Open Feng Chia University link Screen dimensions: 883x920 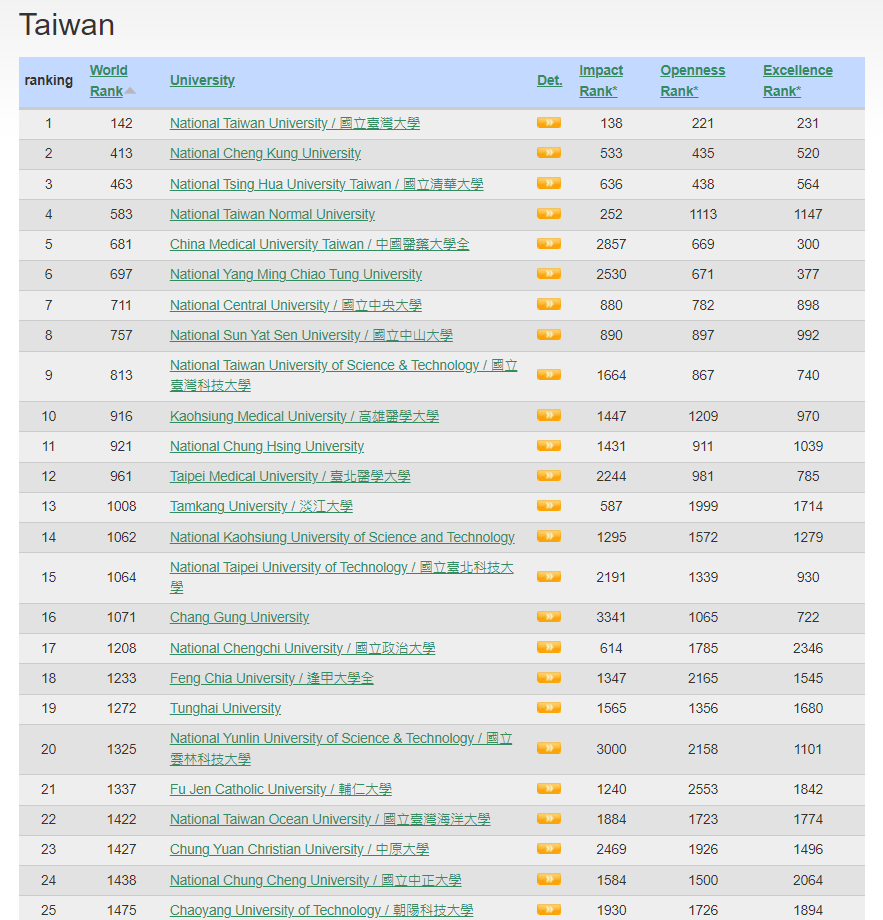point(272,678)
